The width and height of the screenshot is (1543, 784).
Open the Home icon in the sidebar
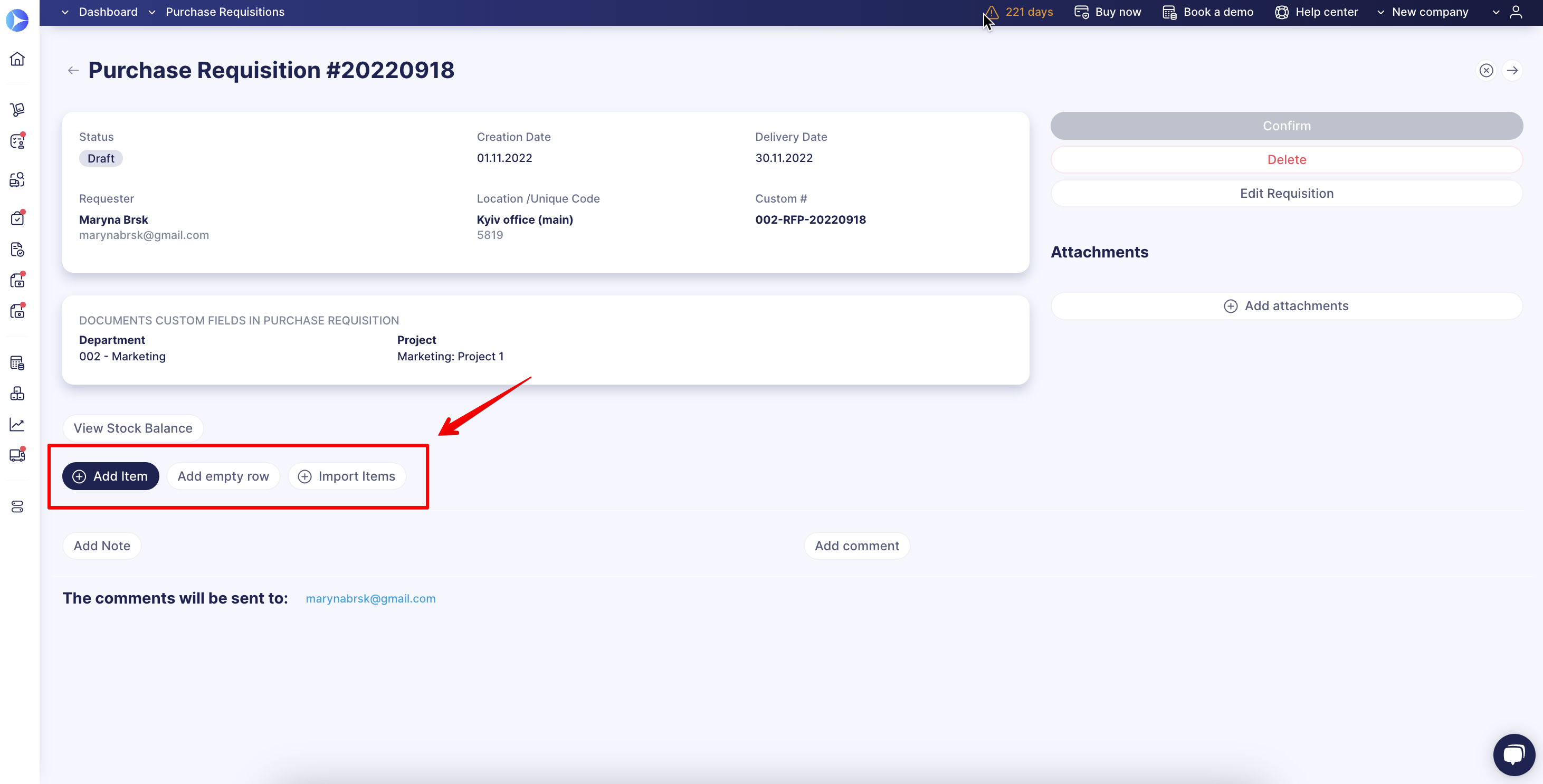17,59
